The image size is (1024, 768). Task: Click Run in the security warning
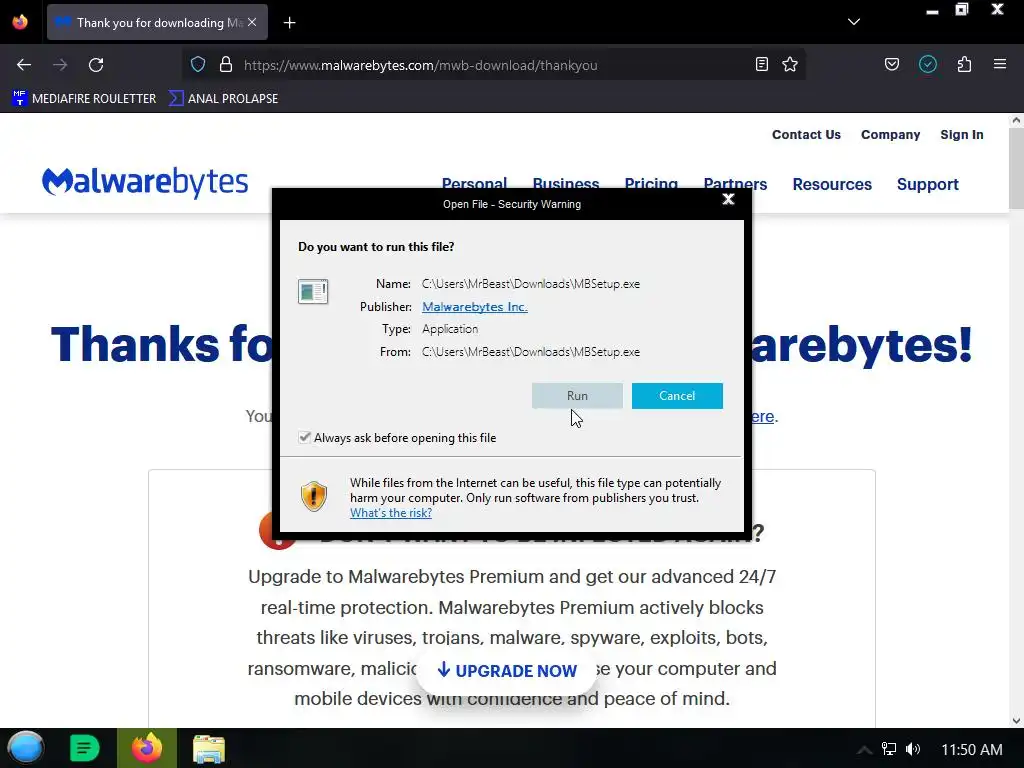tap(577, 396)
